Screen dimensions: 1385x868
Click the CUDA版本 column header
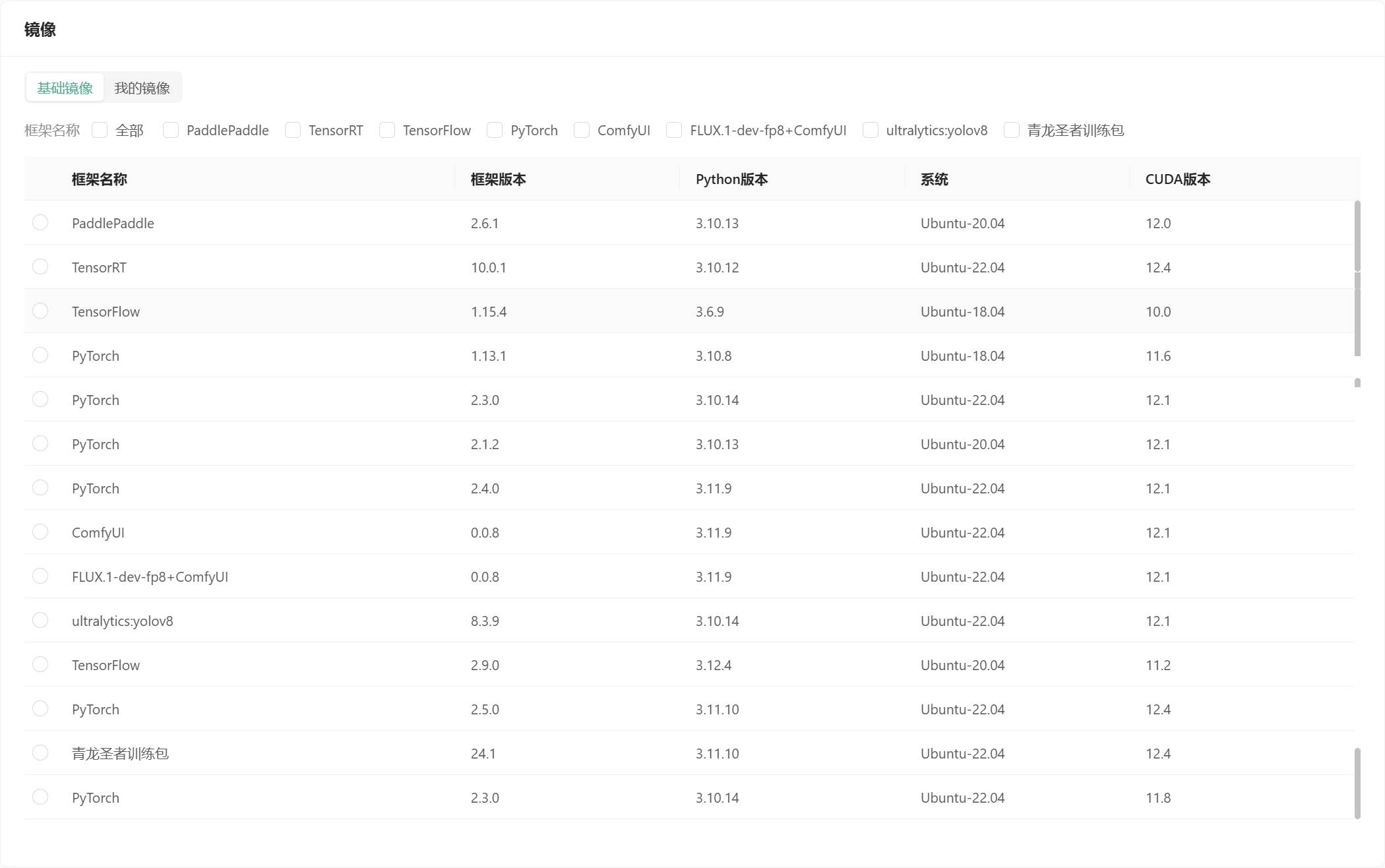pos(1177,179)
